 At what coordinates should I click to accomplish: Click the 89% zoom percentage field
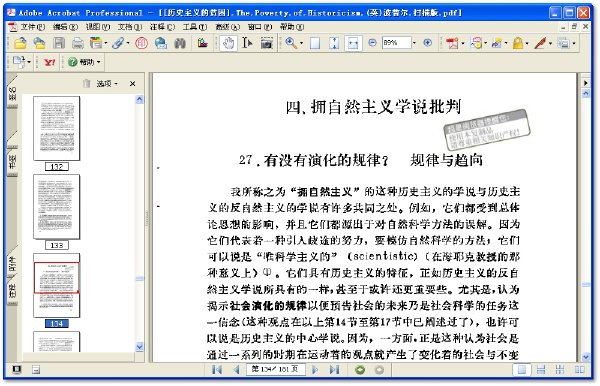pyautogui.click(x=396, y=43)
